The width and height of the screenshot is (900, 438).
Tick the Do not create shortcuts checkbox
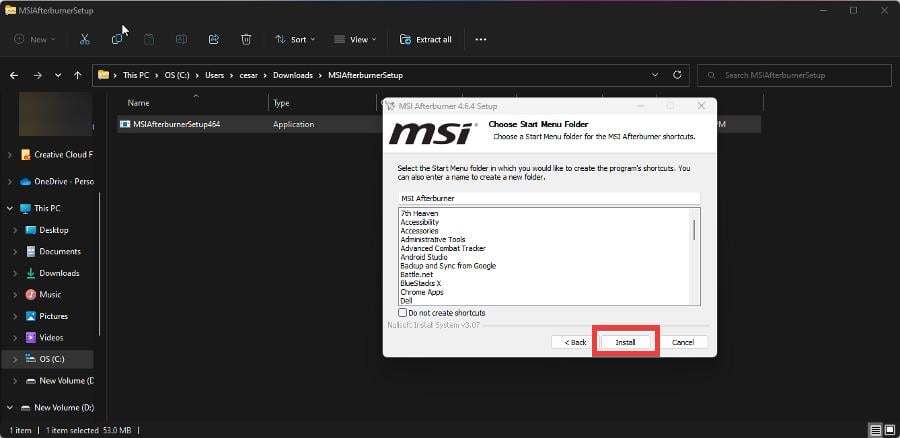coord(402,313)
